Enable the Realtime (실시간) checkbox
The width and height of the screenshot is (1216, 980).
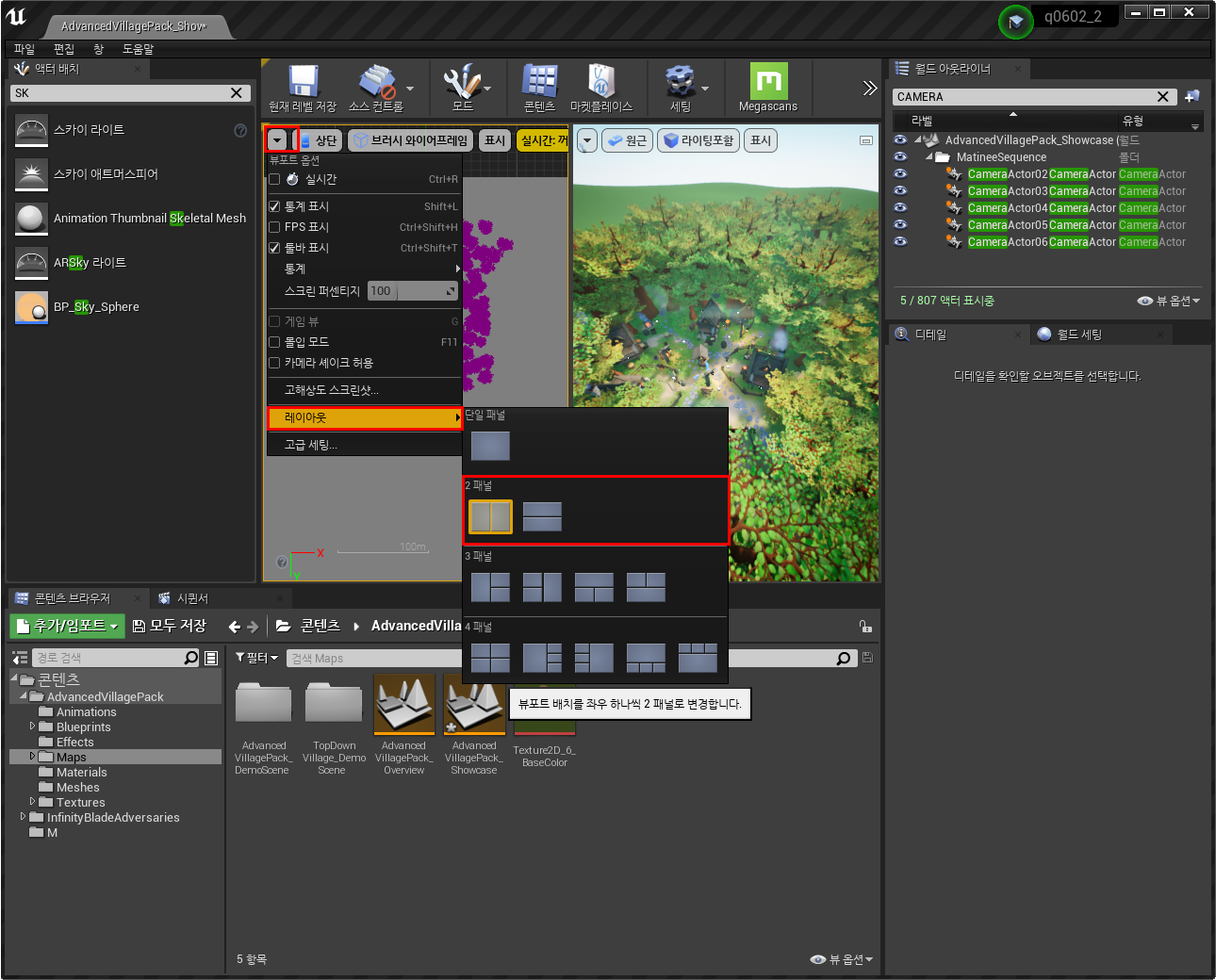(274, 179)
